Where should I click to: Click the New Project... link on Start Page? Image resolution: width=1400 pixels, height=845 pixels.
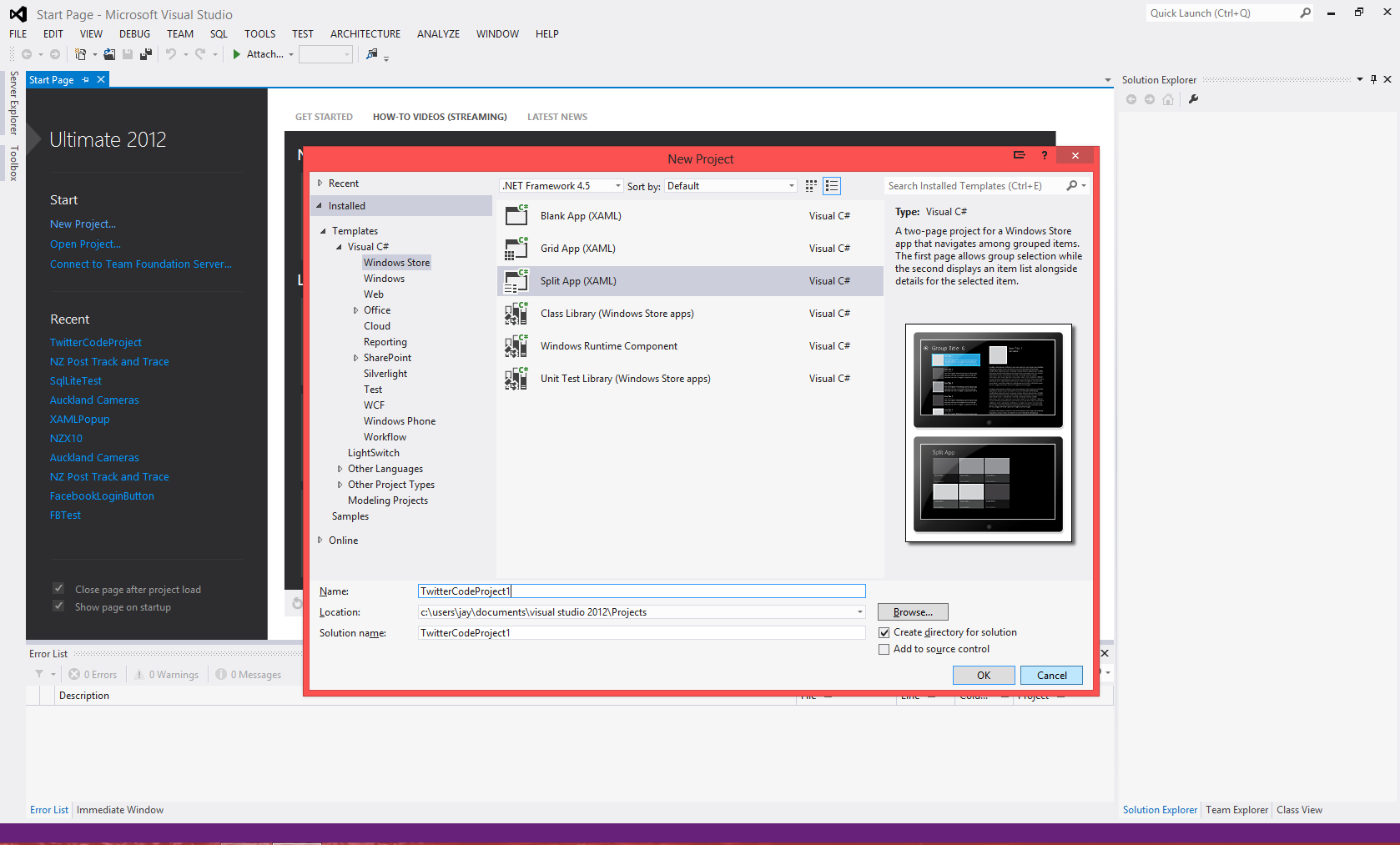pos(83,224)
